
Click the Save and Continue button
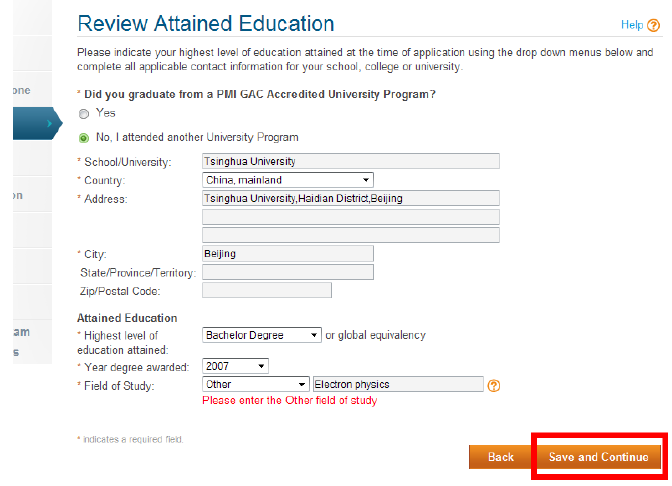pyautogui.click(x=598, y=457)
